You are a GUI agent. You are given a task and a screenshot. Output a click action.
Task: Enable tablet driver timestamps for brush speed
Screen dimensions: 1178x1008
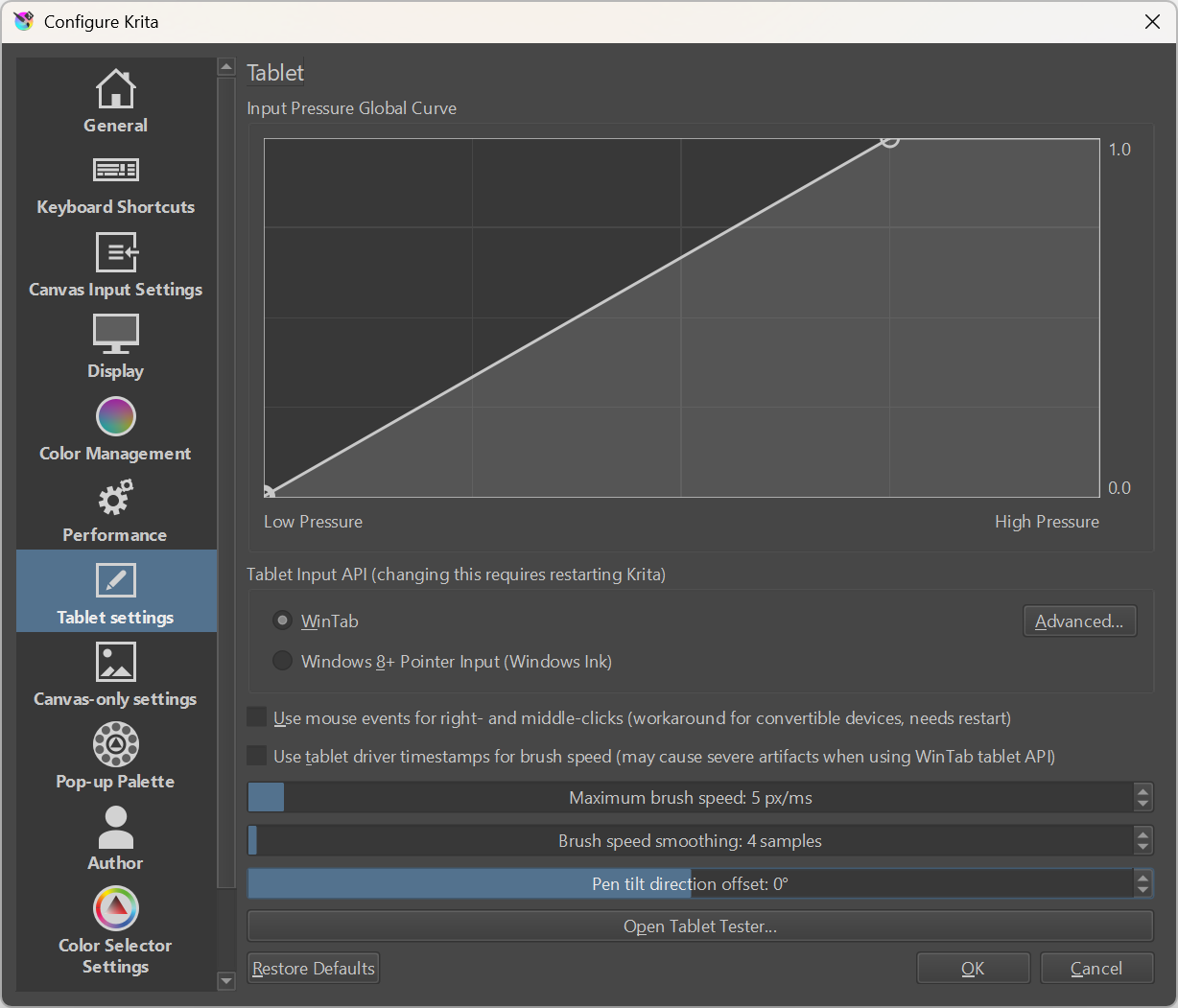point(257,756)
